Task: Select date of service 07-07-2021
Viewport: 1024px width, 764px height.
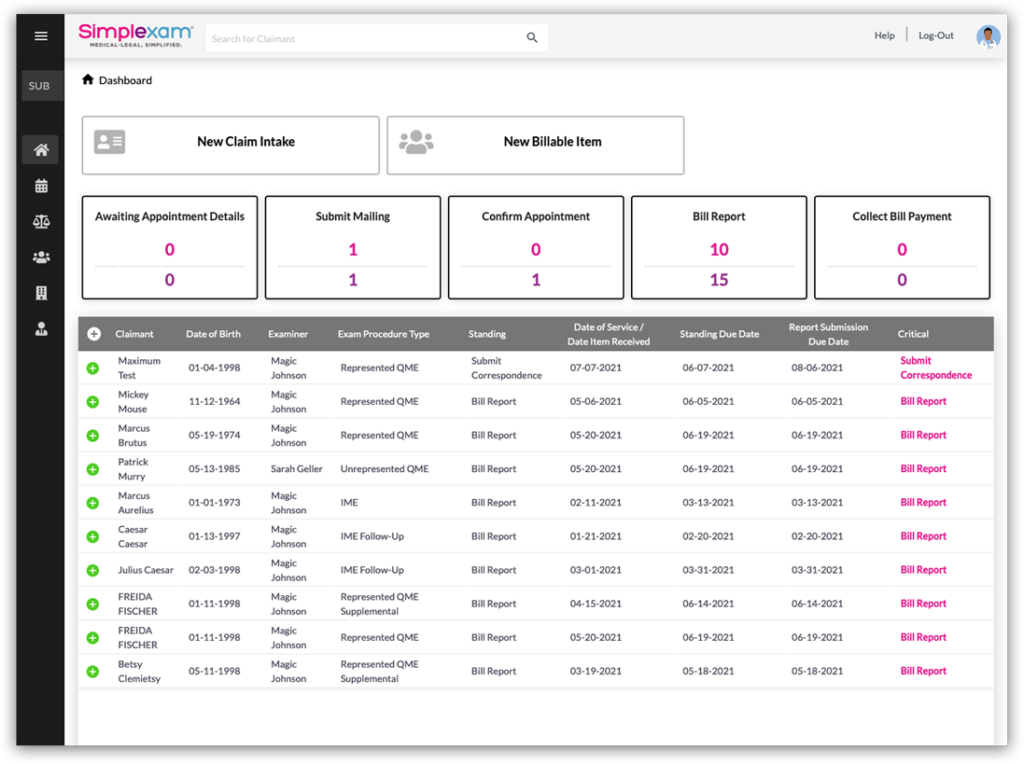Action: [x=596, y=368]
